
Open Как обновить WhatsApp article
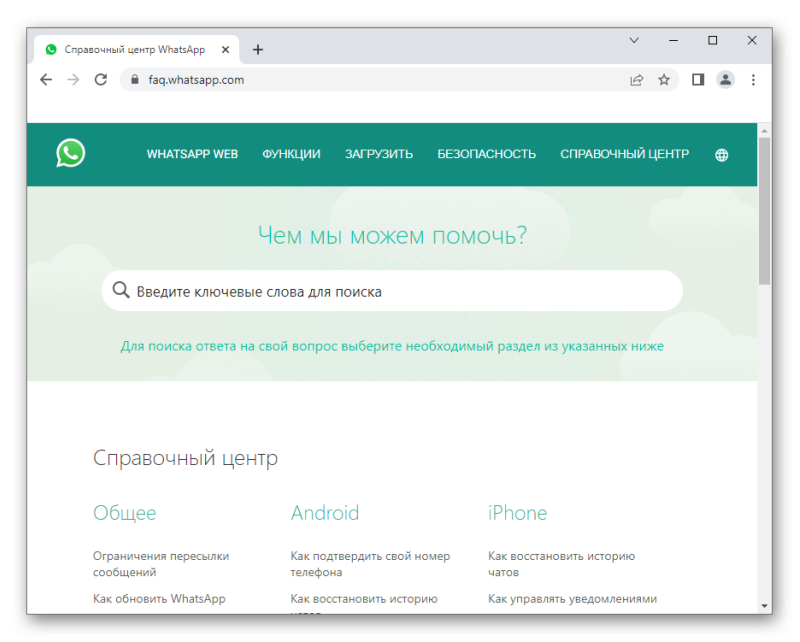coord(159,599)
